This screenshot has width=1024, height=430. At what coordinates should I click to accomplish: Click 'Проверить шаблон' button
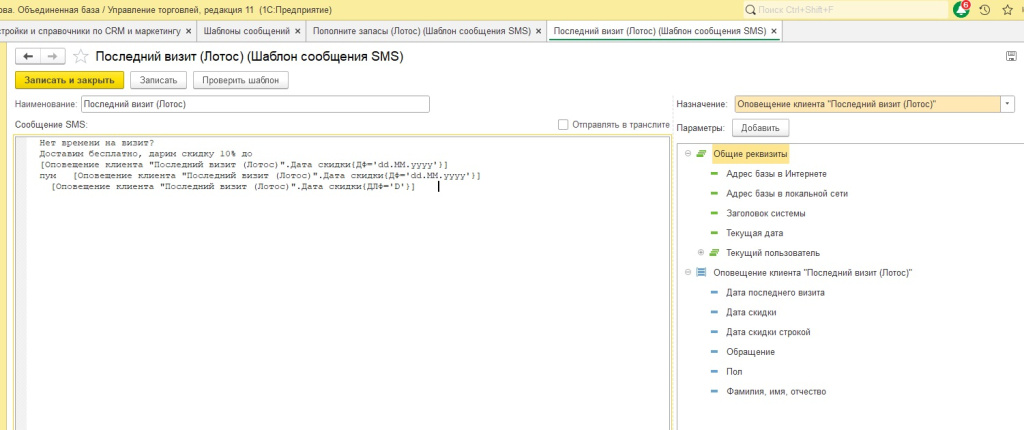(x=242, y=80)
